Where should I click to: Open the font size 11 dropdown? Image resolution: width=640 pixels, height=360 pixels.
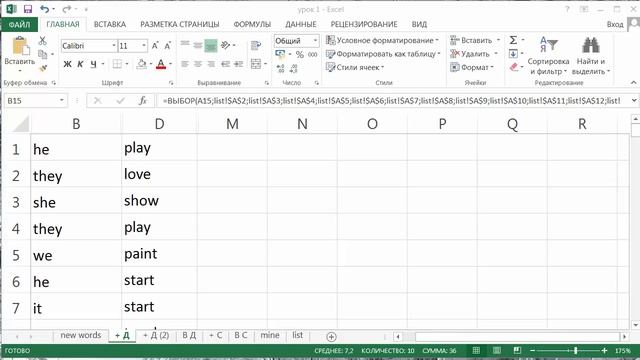pyautogui.click(x=144, y=46)
